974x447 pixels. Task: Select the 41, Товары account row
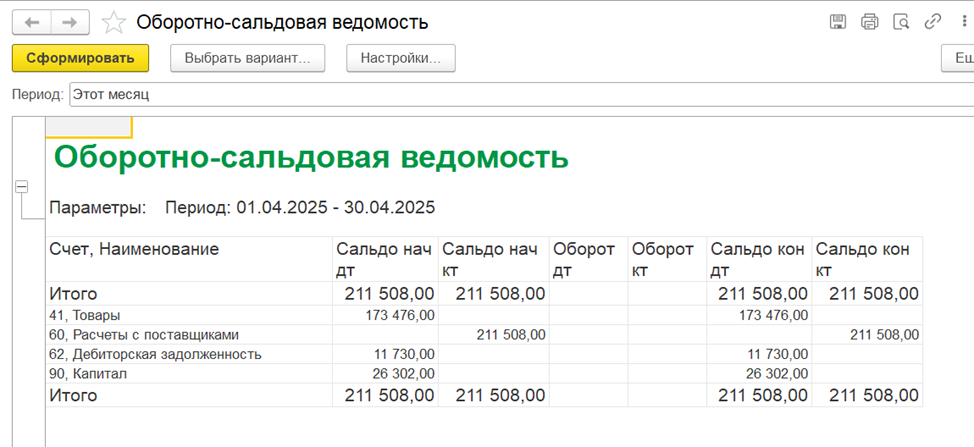485,315
